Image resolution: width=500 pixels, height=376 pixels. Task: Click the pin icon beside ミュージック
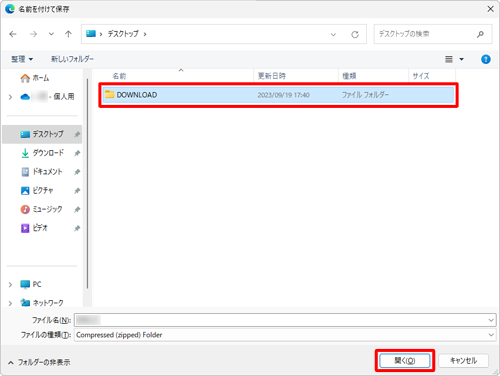point(77,209)
